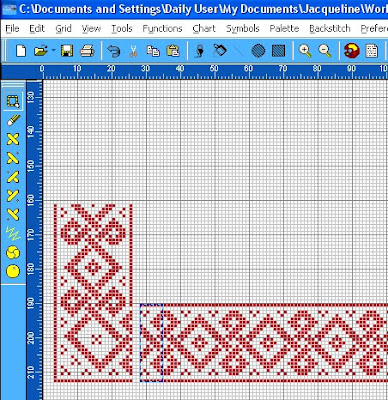Select the yellow bead circle tool
The height and width of the screenshot is (400, 388).
click(x=13, y=271)
